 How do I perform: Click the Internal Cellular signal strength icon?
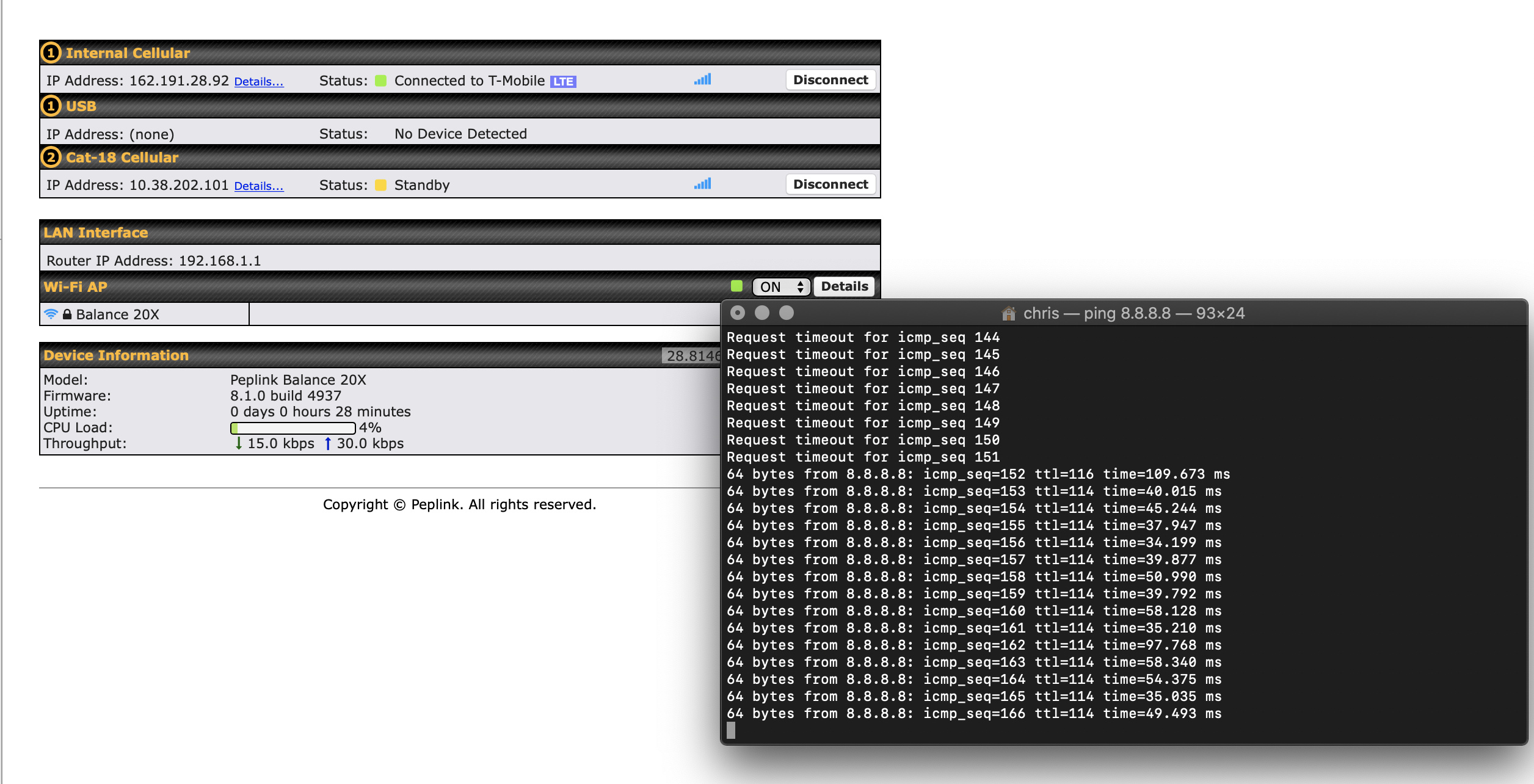[x=702, y=80]
